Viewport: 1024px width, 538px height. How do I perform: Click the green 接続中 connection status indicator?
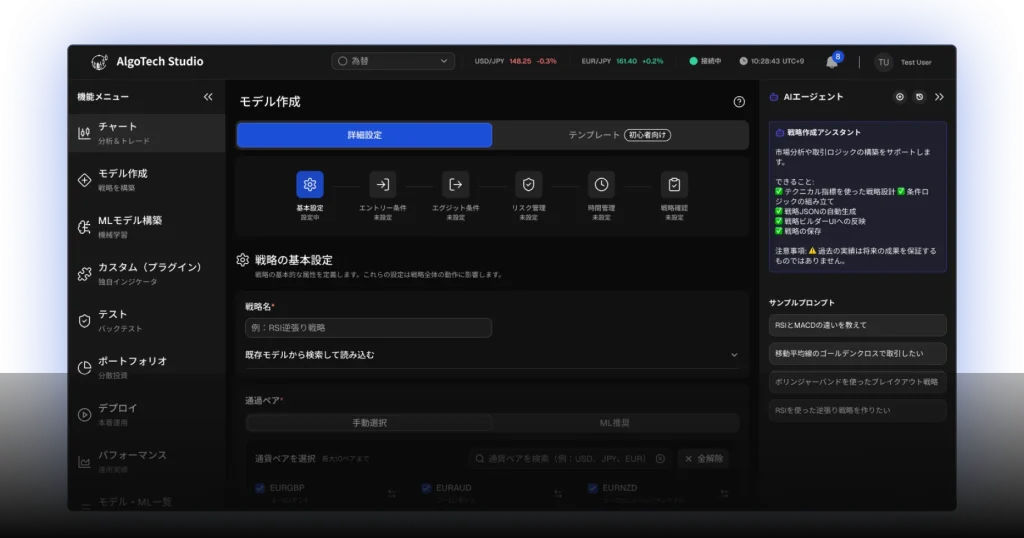705,61
